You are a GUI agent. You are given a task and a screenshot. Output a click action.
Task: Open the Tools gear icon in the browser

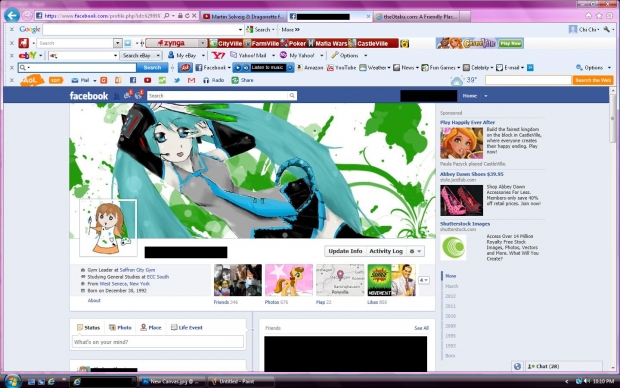pyautogui.click(x=610, y=16)
